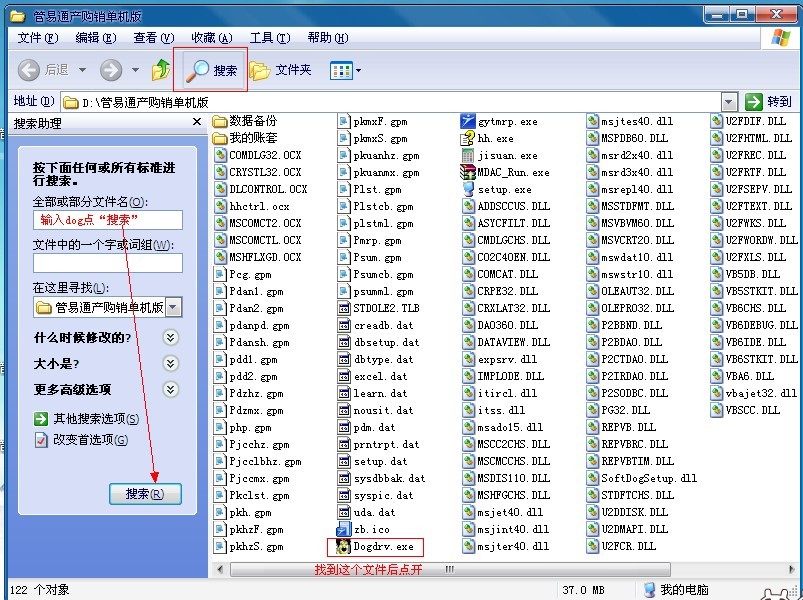The image size is (803, 600).
Task: Open the 查看(V) menu
Action: pos(154,38)
